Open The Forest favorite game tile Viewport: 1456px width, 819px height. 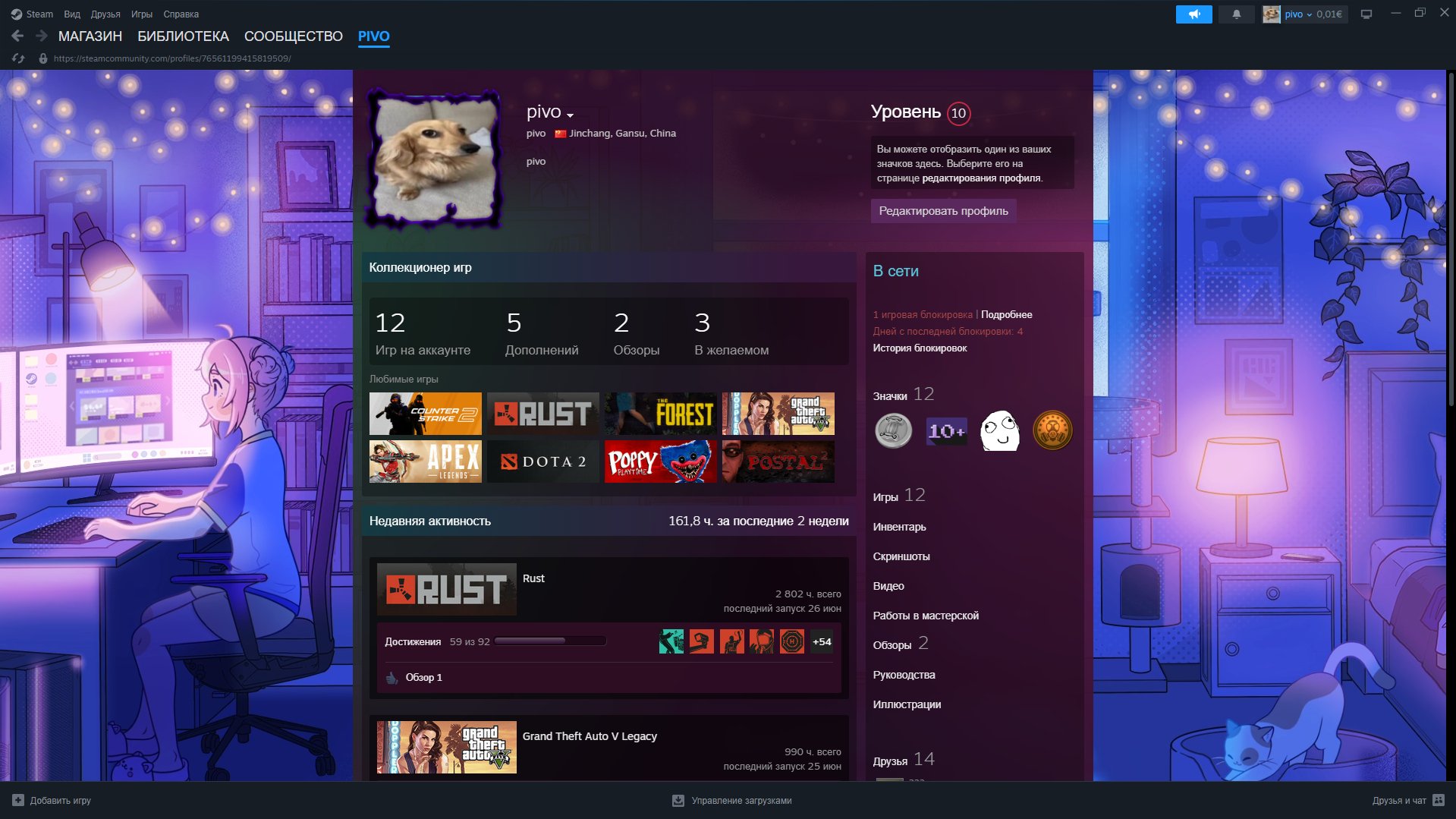[x=660, y=414]
